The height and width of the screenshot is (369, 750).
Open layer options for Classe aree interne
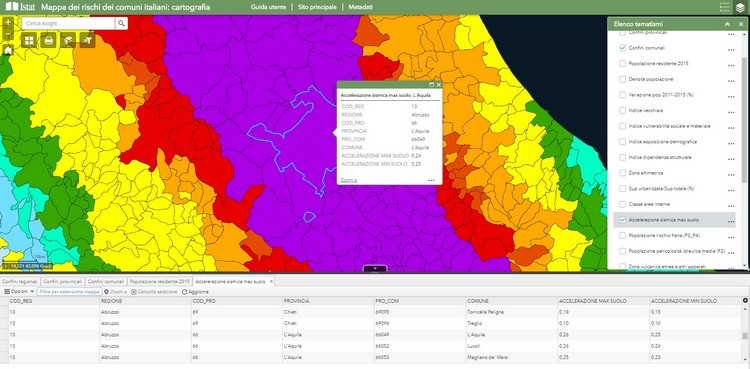(731, 205)
